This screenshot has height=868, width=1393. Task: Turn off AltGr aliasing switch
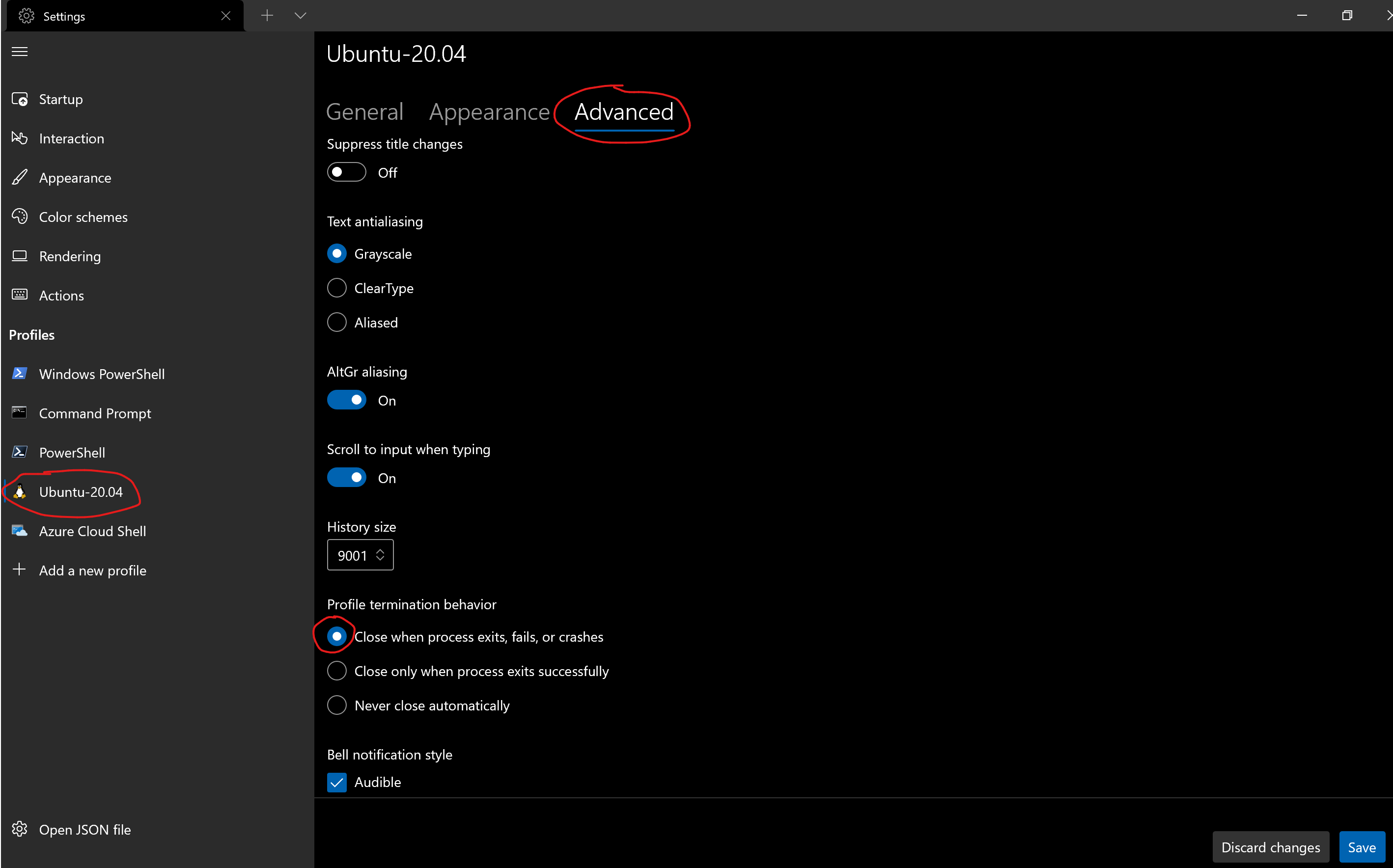[x=346, y=400]
